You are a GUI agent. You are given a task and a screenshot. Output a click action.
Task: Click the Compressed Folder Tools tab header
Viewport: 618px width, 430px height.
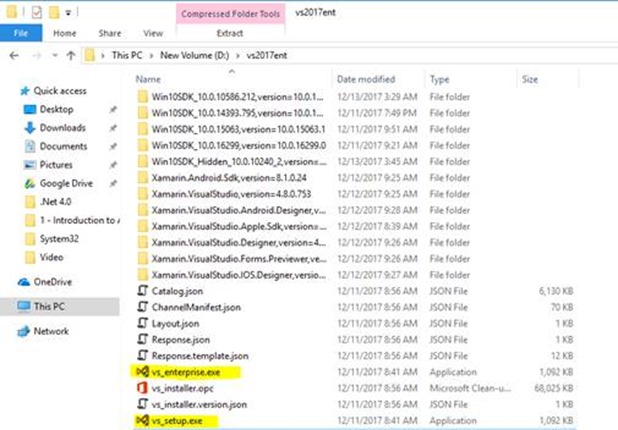[230, 14]
